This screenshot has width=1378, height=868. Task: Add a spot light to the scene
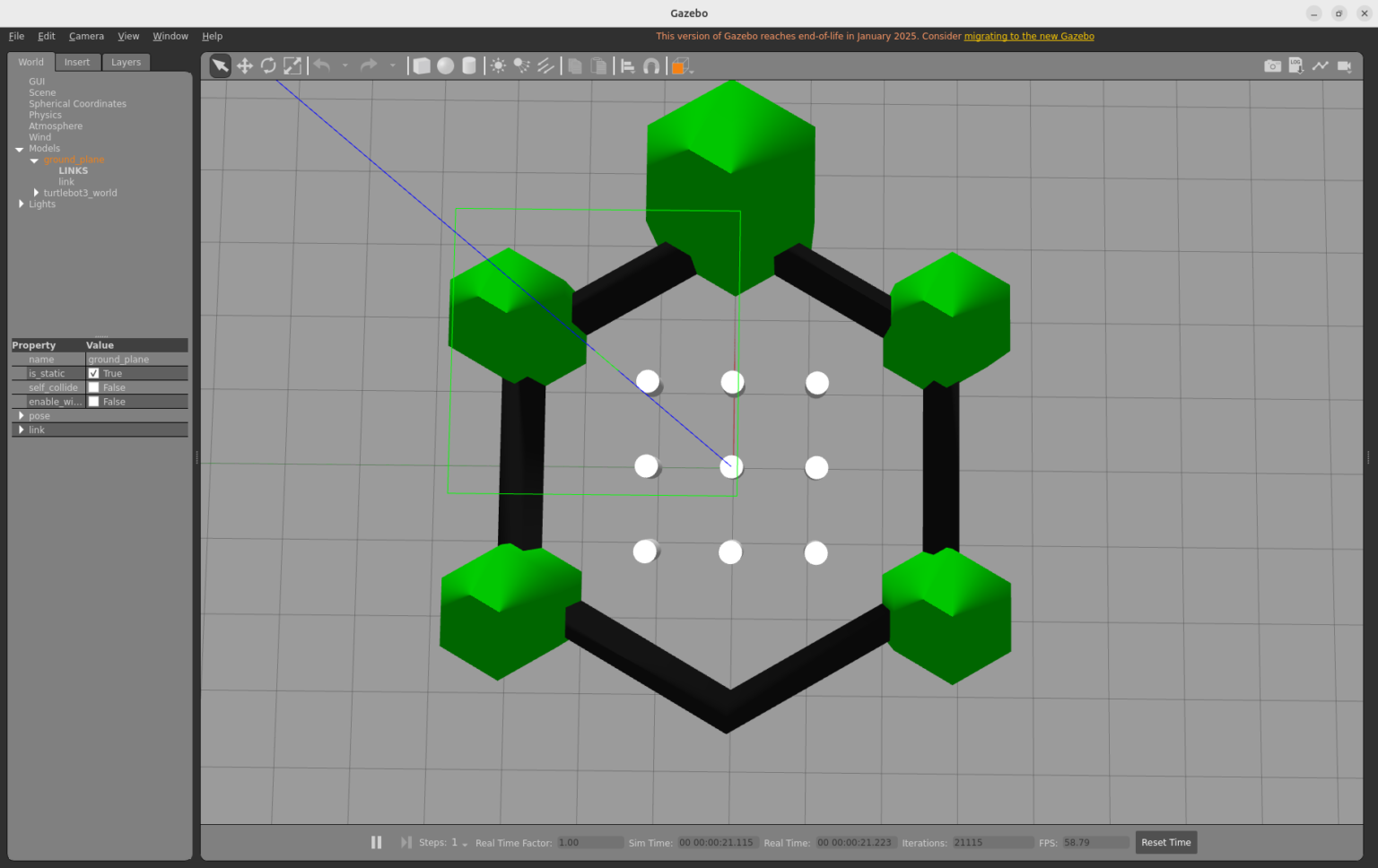click(x=521, y=65)
